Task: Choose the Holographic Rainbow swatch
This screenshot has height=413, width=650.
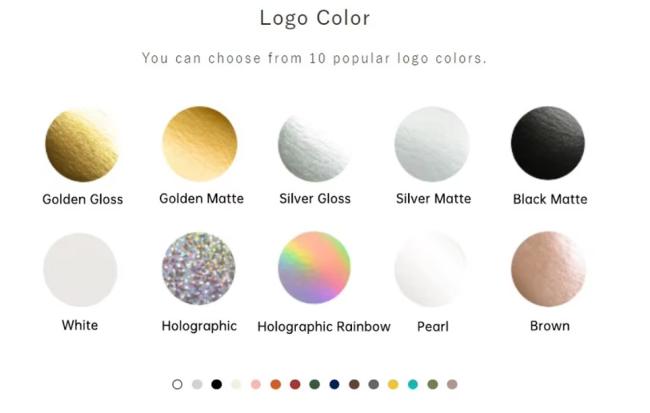Action: [x=315, y=270]
